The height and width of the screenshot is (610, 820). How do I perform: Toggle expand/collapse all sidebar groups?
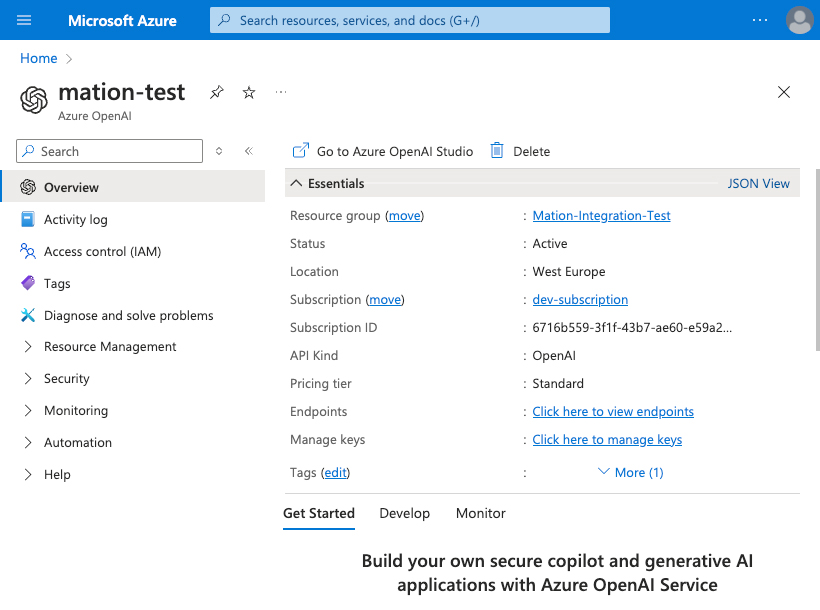(219, 151)
